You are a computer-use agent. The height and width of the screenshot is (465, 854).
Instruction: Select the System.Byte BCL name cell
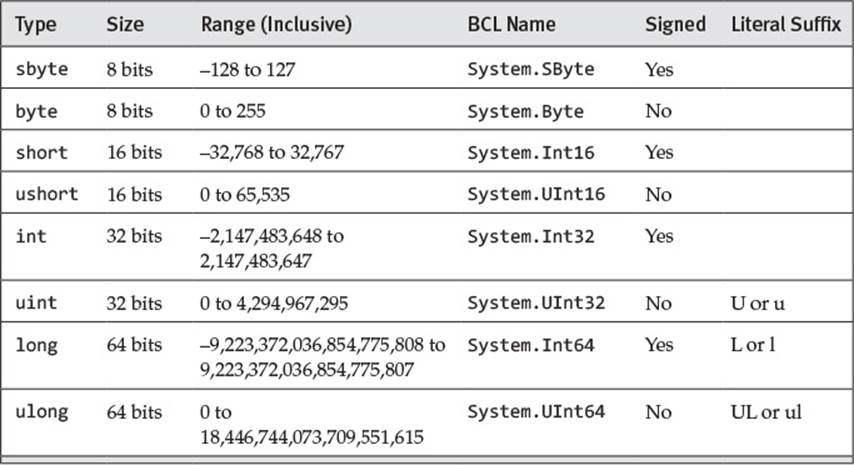tap(526, 112)
